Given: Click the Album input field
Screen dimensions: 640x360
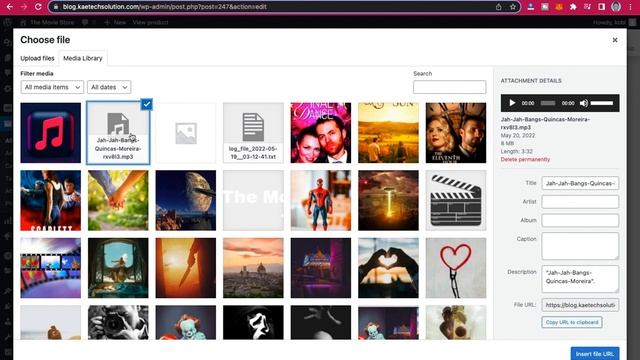Looking at the screenshot, I should (580, 220).
